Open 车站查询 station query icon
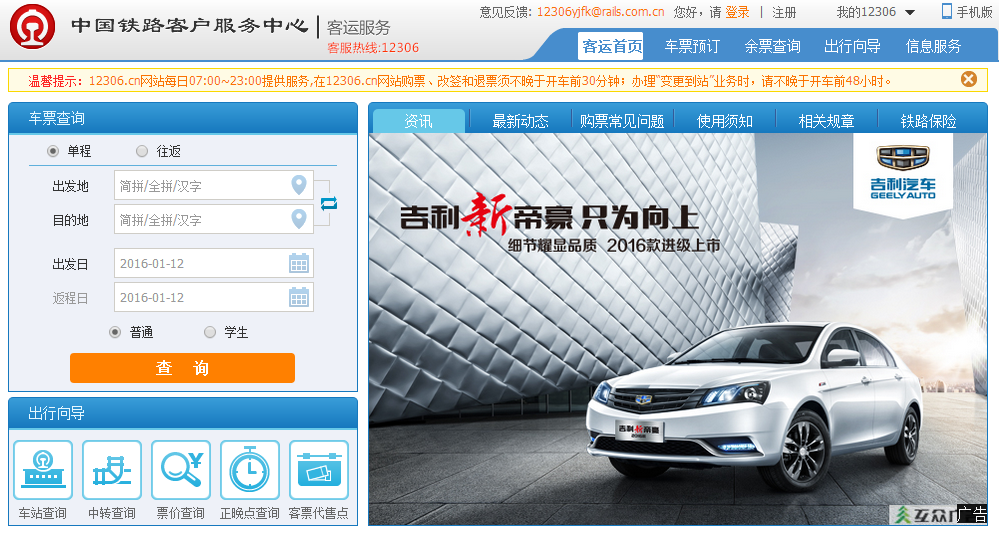Screen dimensions: 999x535 [x=43, y=470]
